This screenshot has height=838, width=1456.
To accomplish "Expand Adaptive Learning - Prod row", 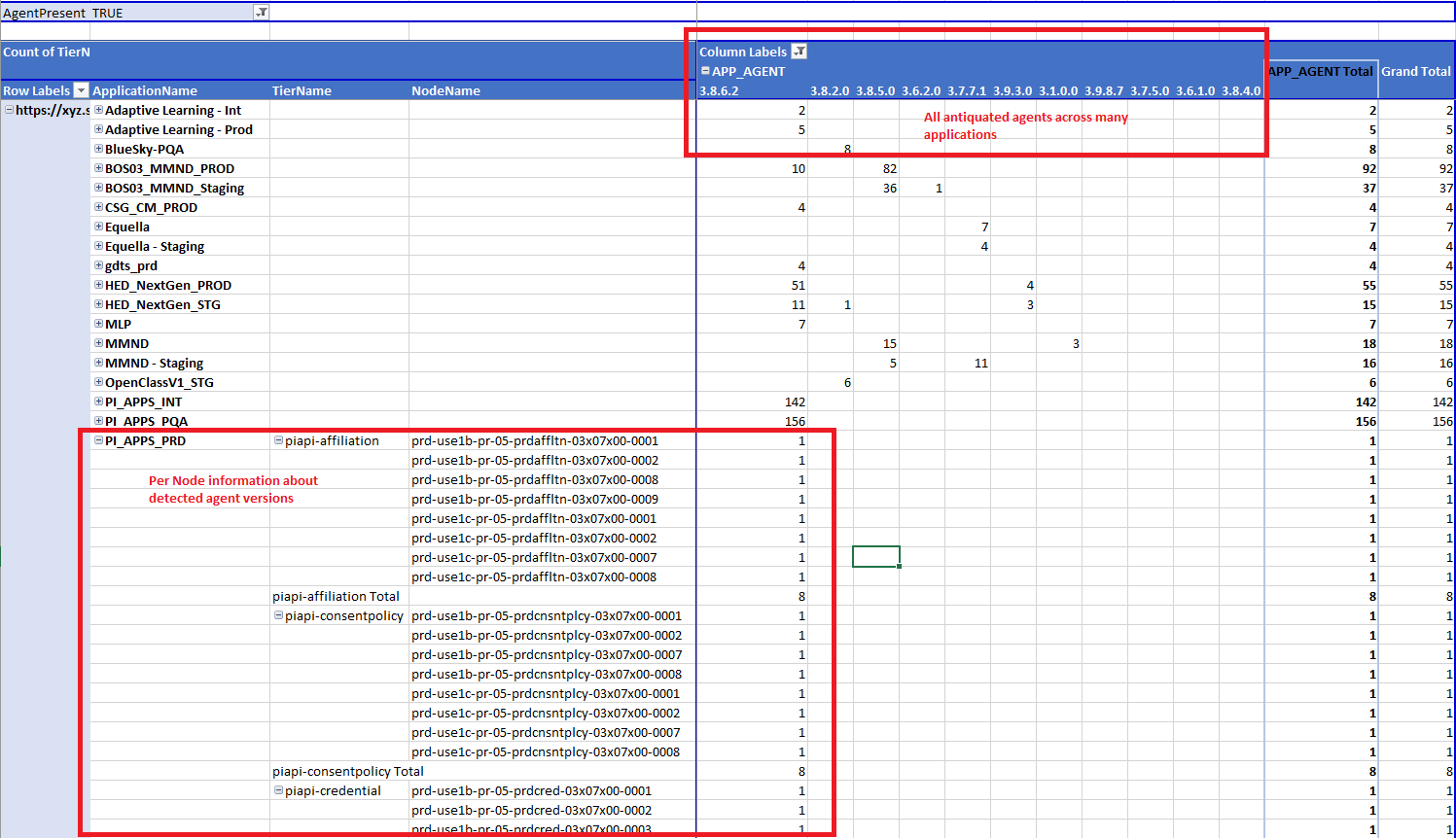I will click(98, 129).
